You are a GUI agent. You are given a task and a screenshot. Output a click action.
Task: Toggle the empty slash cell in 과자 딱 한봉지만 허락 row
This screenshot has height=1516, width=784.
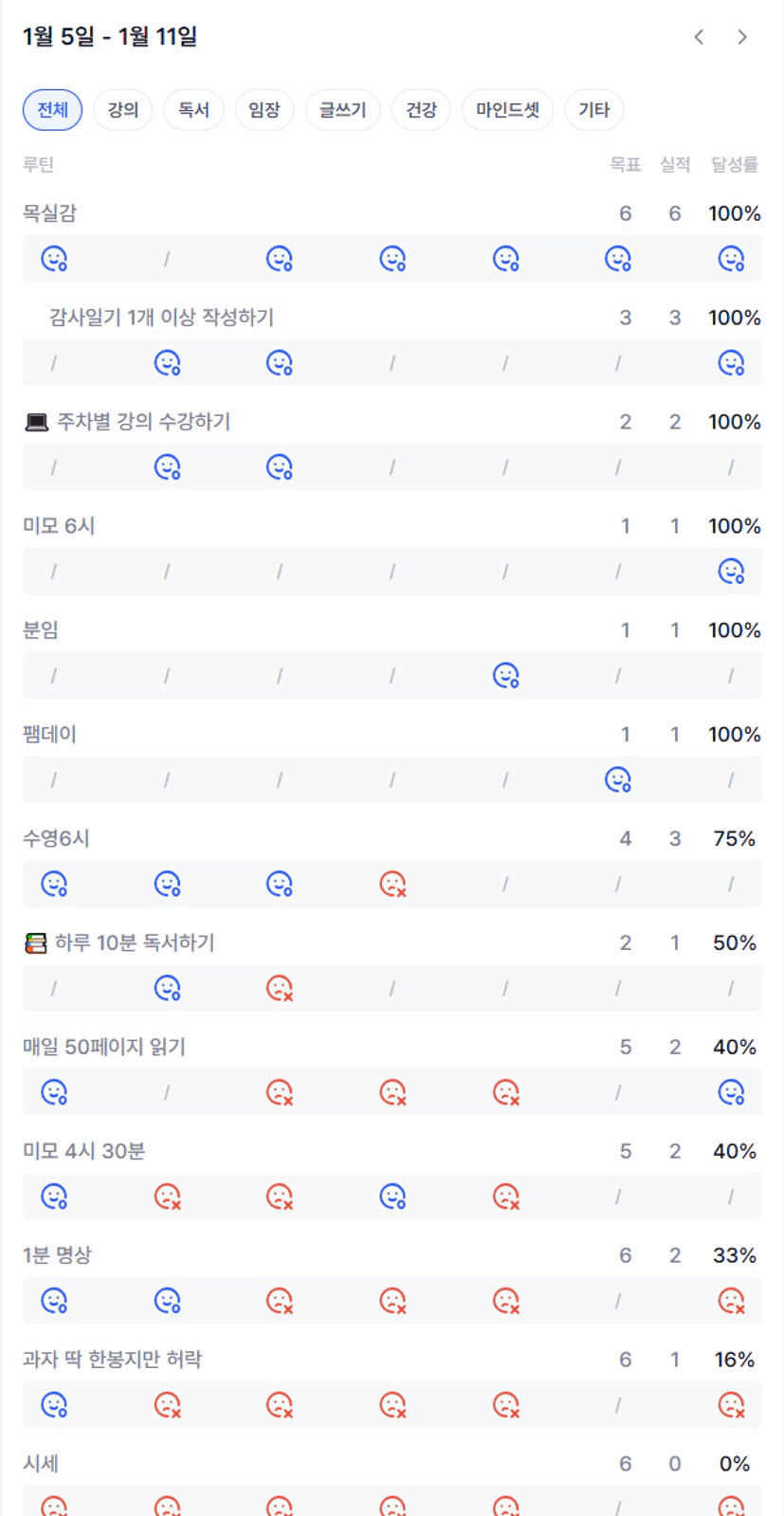click(x=618, y=1405)
